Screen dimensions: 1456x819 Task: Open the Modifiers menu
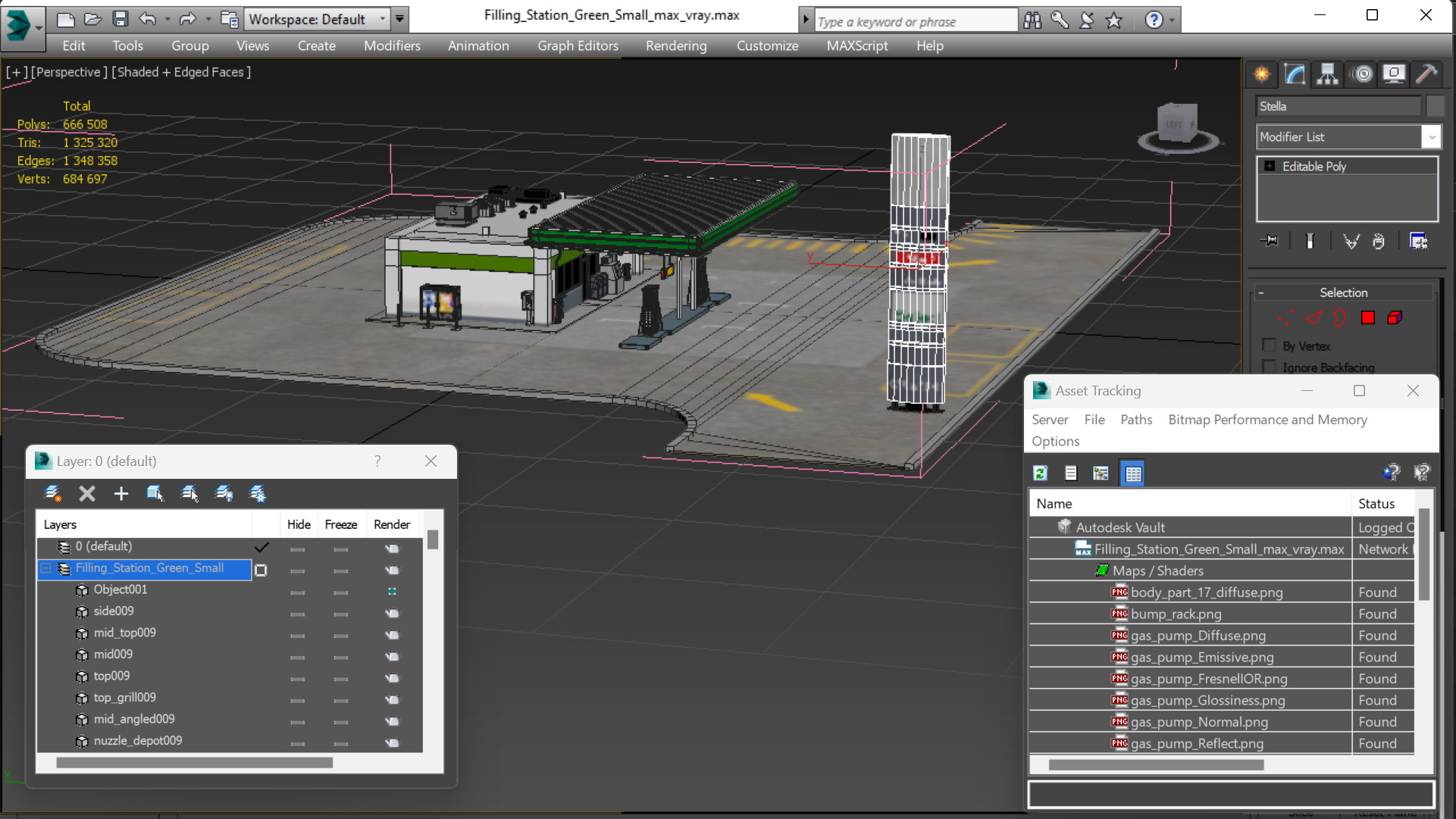[x=392, y=45]
